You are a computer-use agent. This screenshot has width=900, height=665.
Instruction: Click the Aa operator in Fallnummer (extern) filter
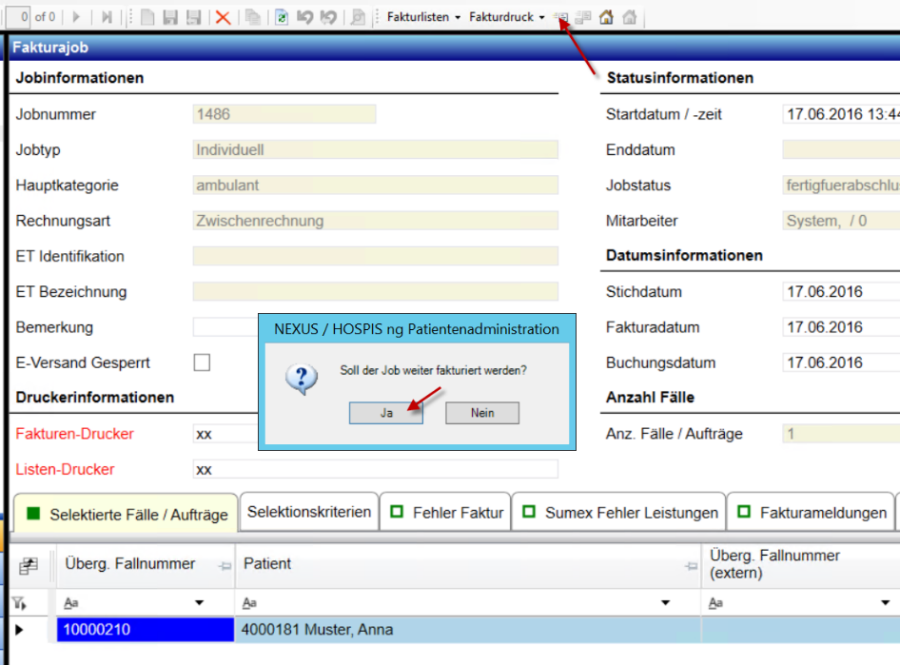click(x=715, y=603)
